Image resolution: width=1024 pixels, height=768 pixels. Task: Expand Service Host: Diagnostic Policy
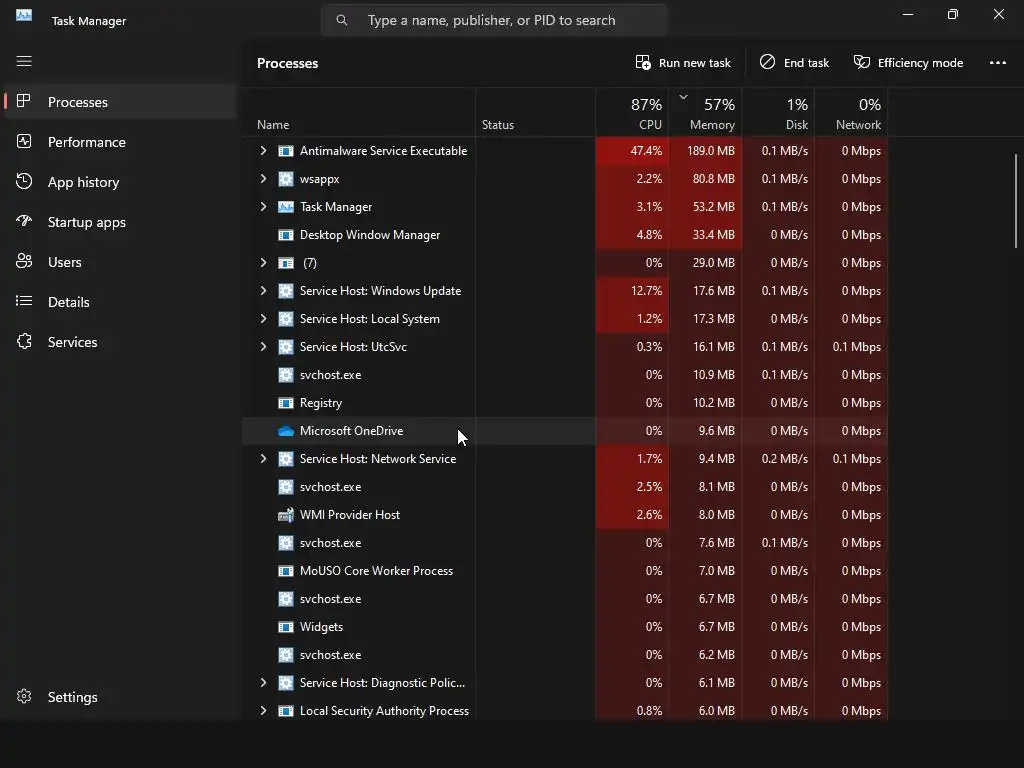point(263,683)
